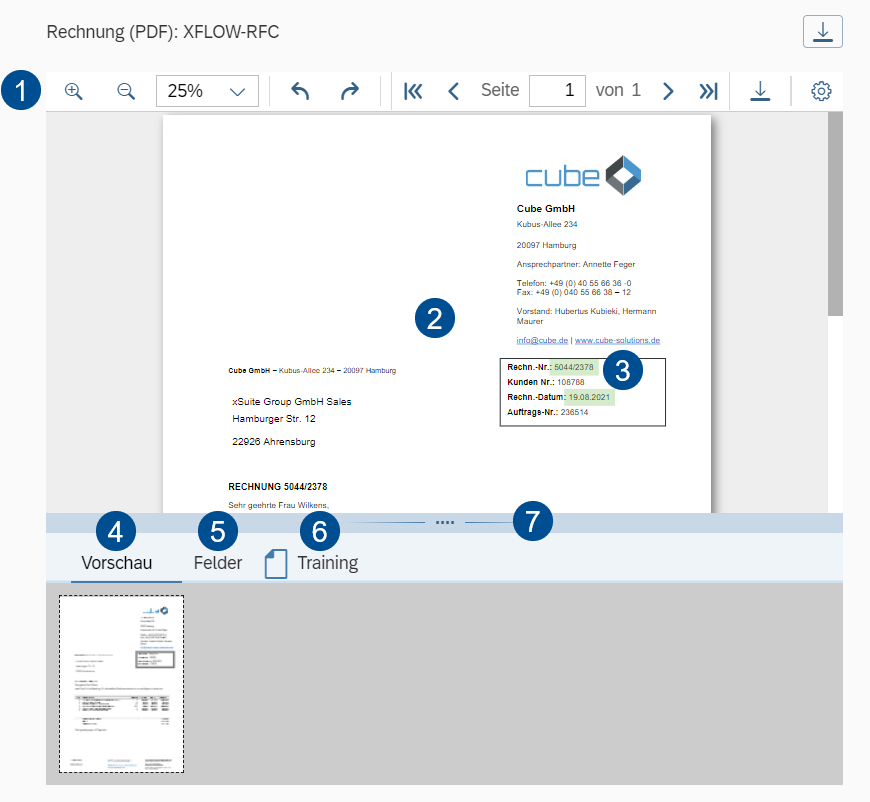The height and width of the screenshot is (802, 870).
Task: Click the zoom in magnifier icon
Action: pos(73,91)
